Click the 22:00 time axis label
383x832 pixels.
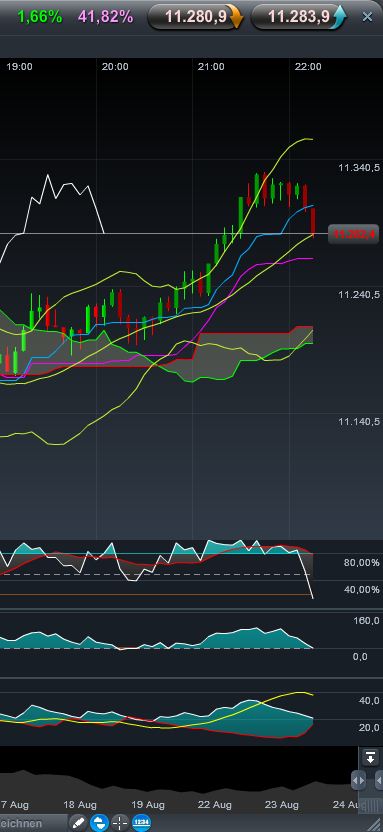(308, 67)
